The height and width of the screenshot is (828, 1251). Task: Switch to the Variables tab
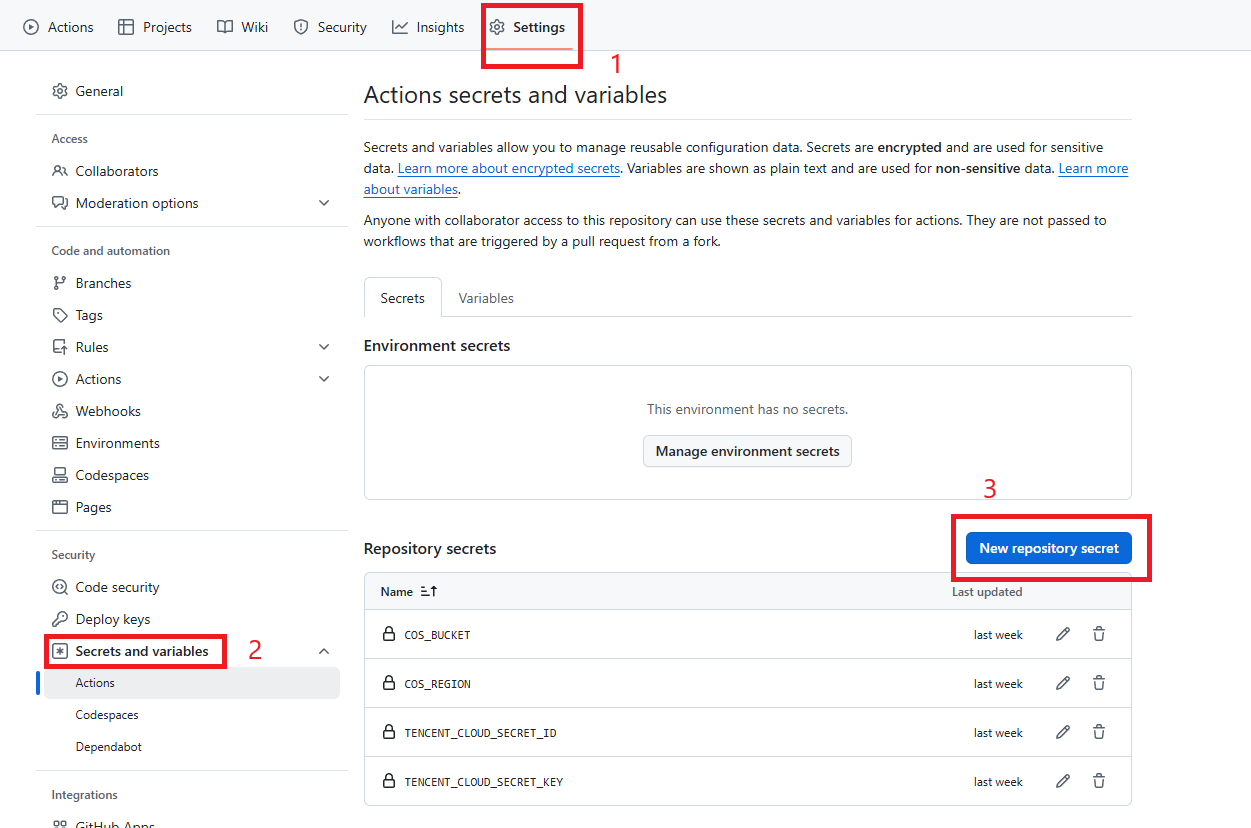pyautogui.click(x=486, y=298)
